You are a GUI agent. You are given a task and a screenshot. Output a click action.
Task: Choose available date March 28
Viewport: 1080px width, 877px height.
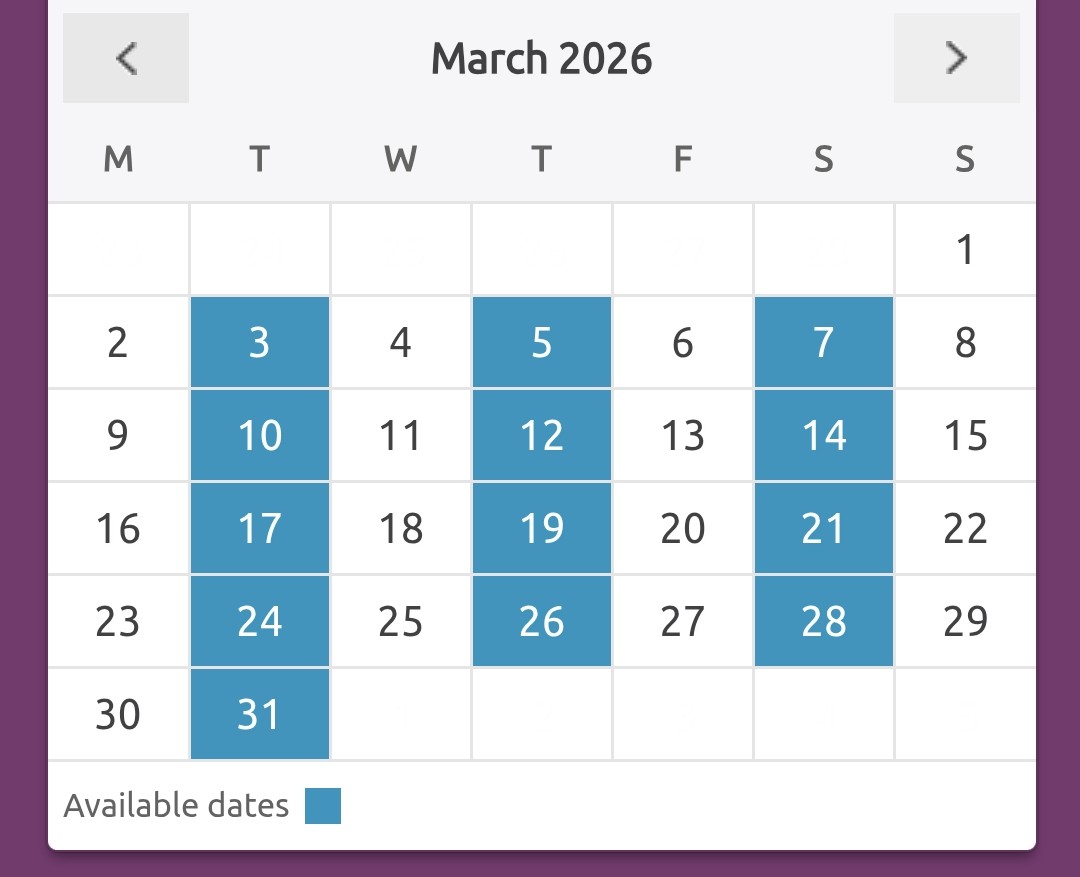[824, 621]
